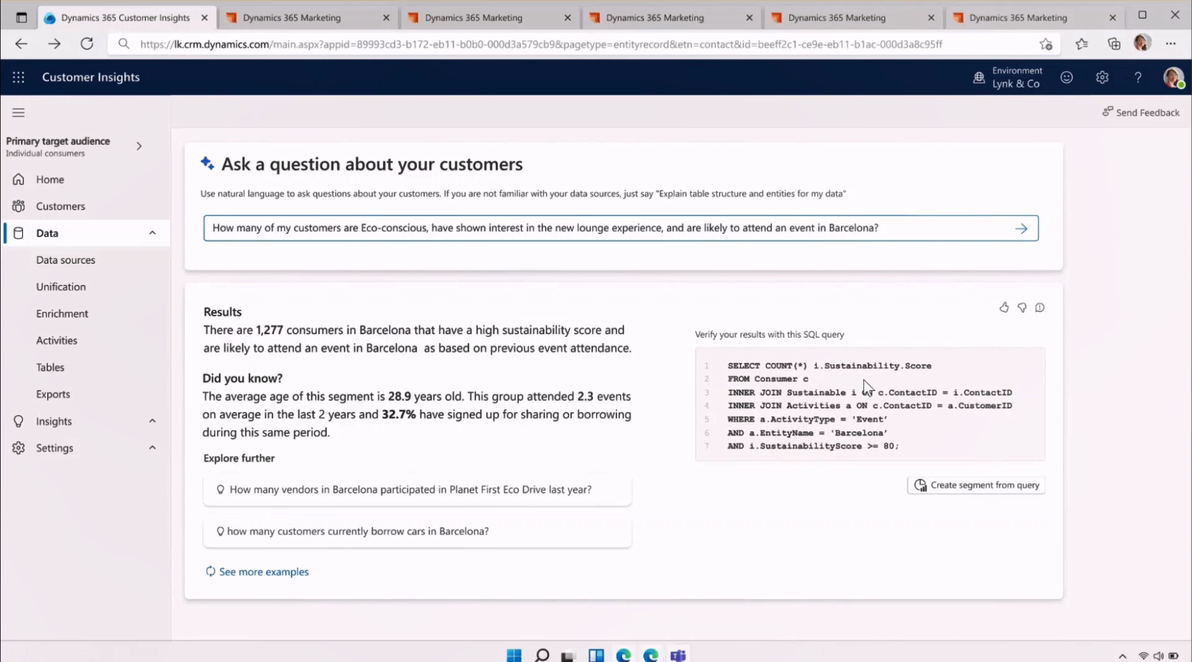Expand Primary target audience switcher arrow
The height and width of the screenshot is (662, 1192).
[x=139, y=146]
